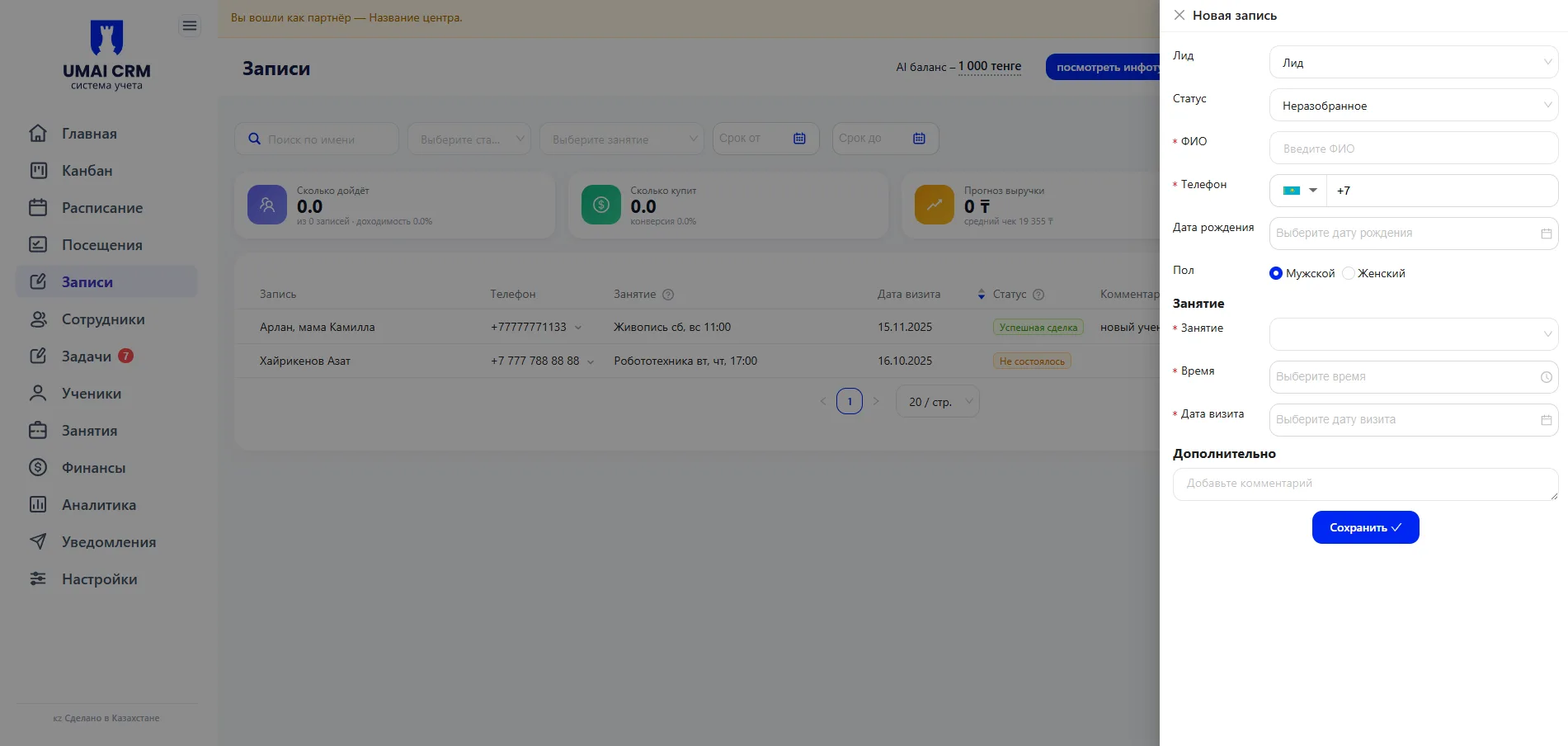Select Записи in sidebar
Image resolution: width=1568 pixels, height=746 pixels.
pos(106,281)
